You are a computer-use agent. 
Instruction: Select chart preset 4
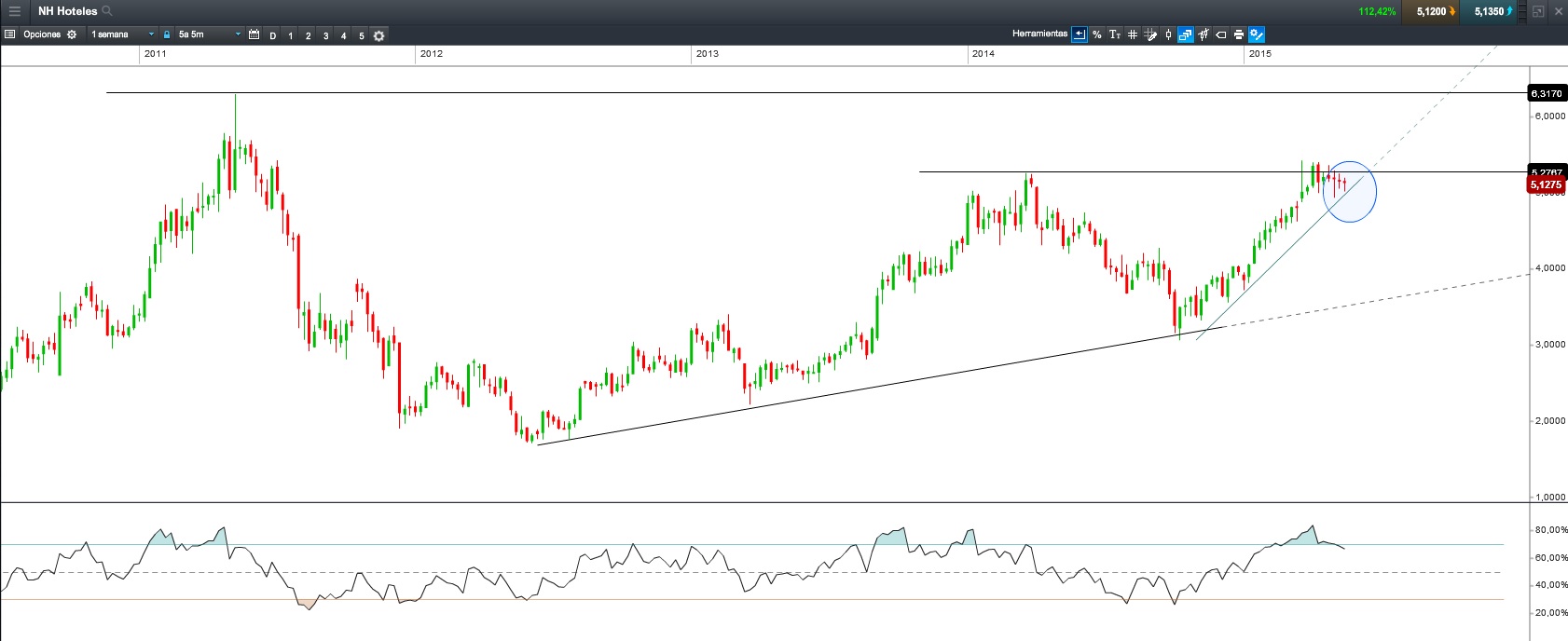pyautogui.click(x=344, y=35)
